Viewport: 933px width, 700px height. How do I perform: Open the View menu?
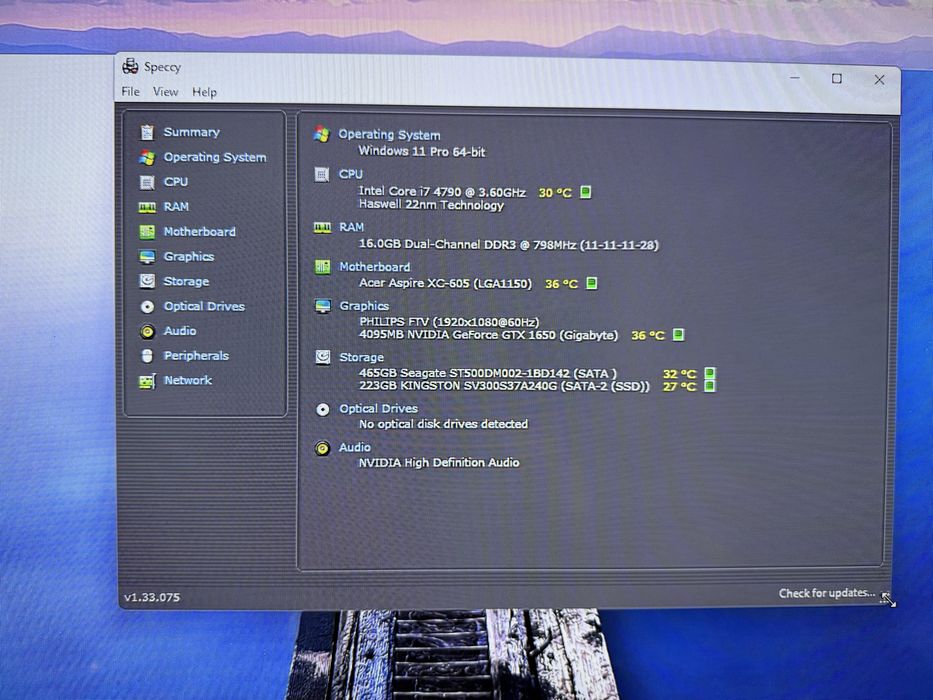pos(165,92)
